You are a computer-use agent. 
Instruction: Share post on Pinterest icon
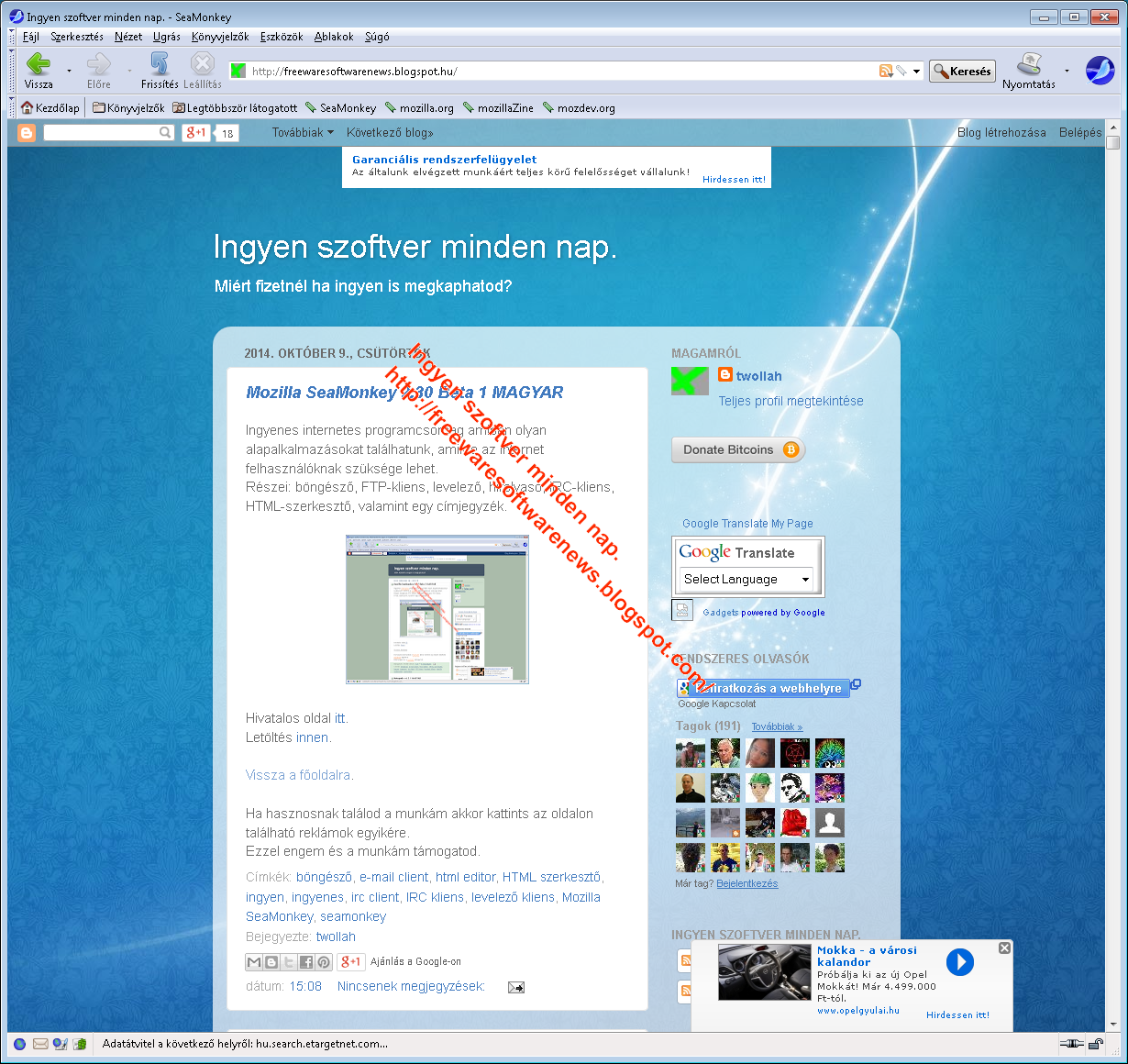[324, 962]
